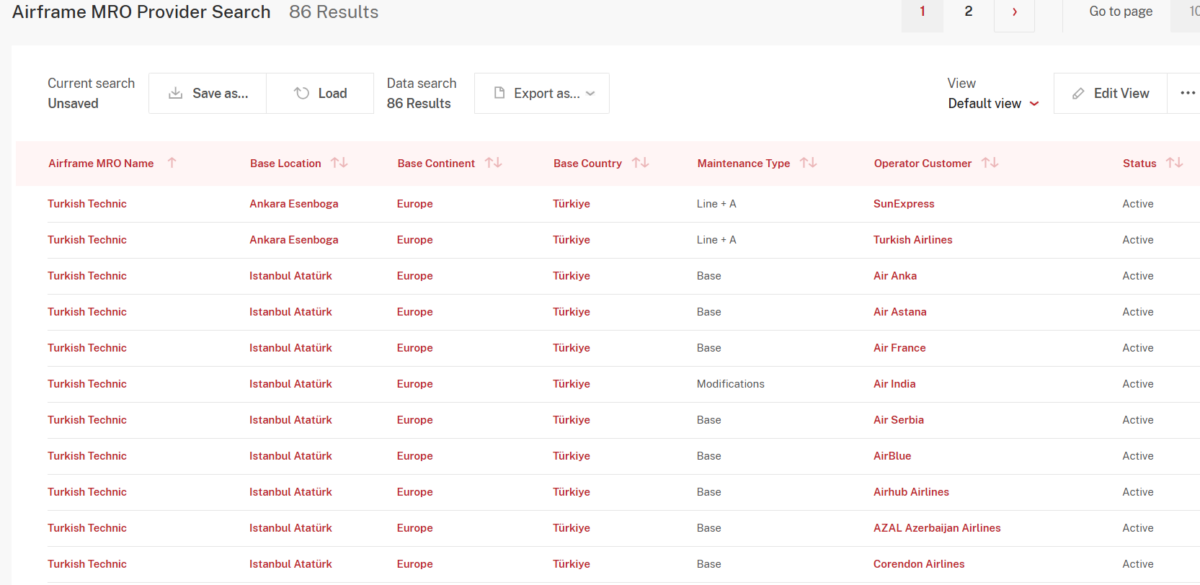Select page 1 in pagination

point(922,12)
